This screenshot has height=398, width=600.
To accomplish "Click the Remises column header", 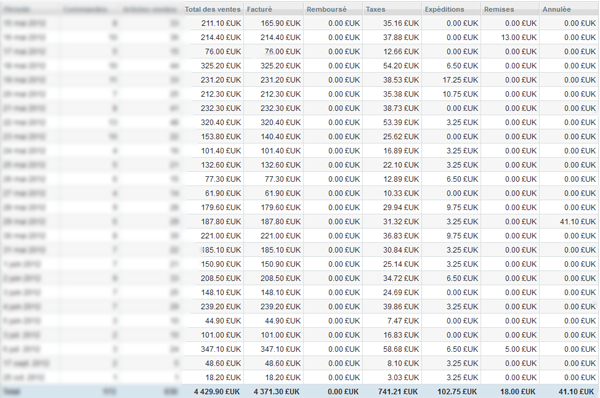I will [x=510, y=9].
